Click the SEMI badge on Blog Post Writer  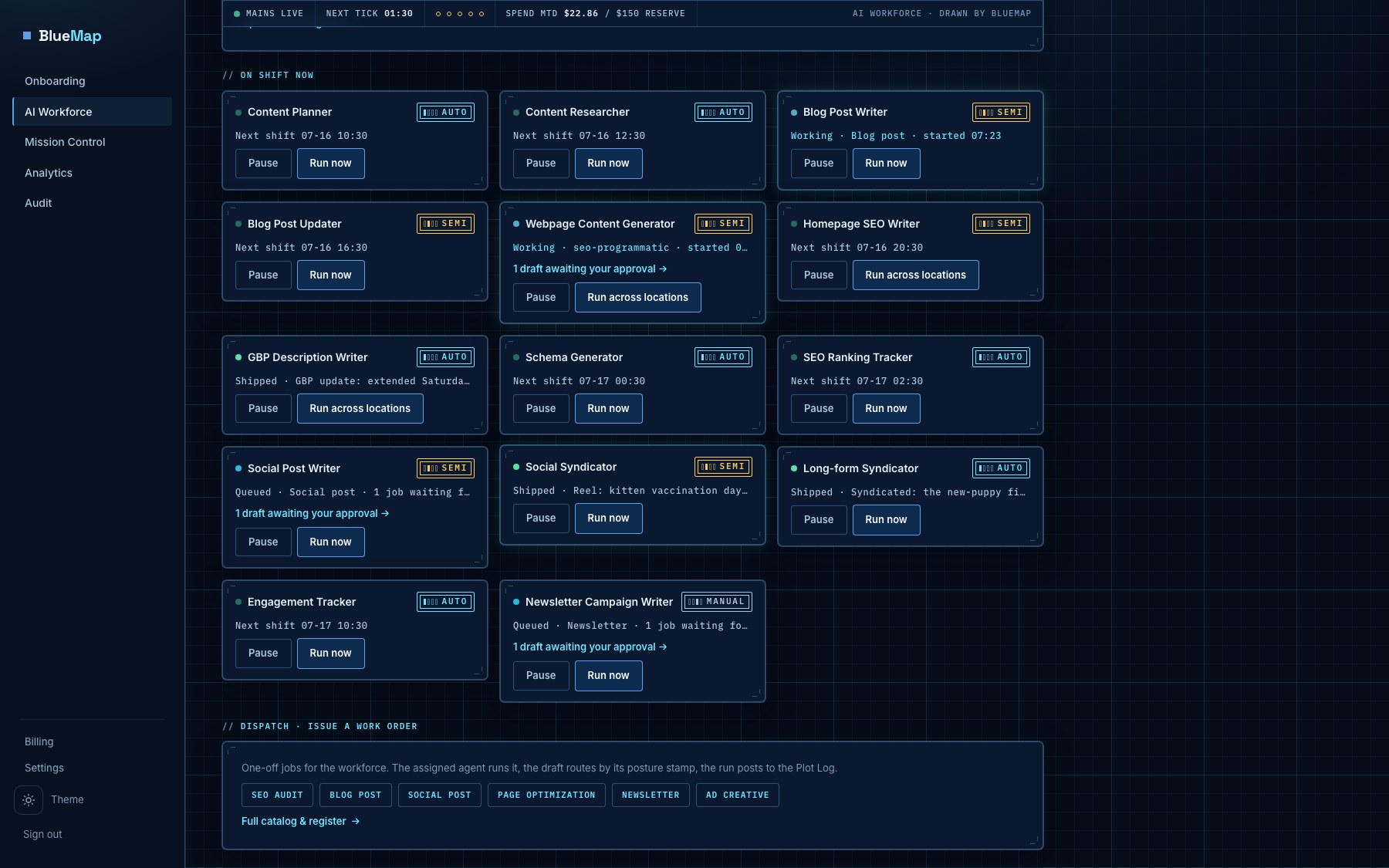coord(1002,113)
